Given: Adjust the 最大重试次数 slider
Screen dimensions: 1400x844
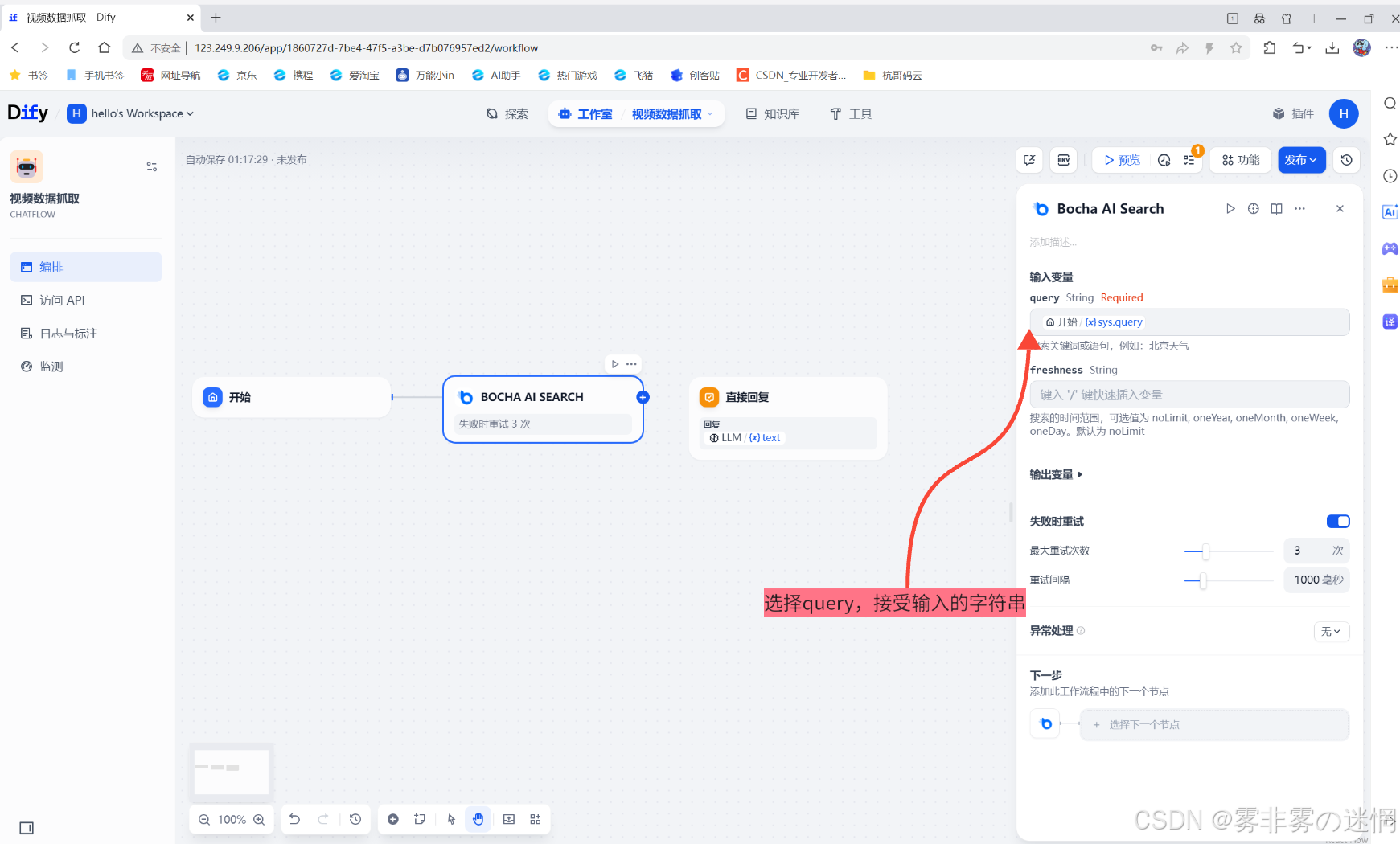Looking at the screenshot, I should coord(1205,551).
